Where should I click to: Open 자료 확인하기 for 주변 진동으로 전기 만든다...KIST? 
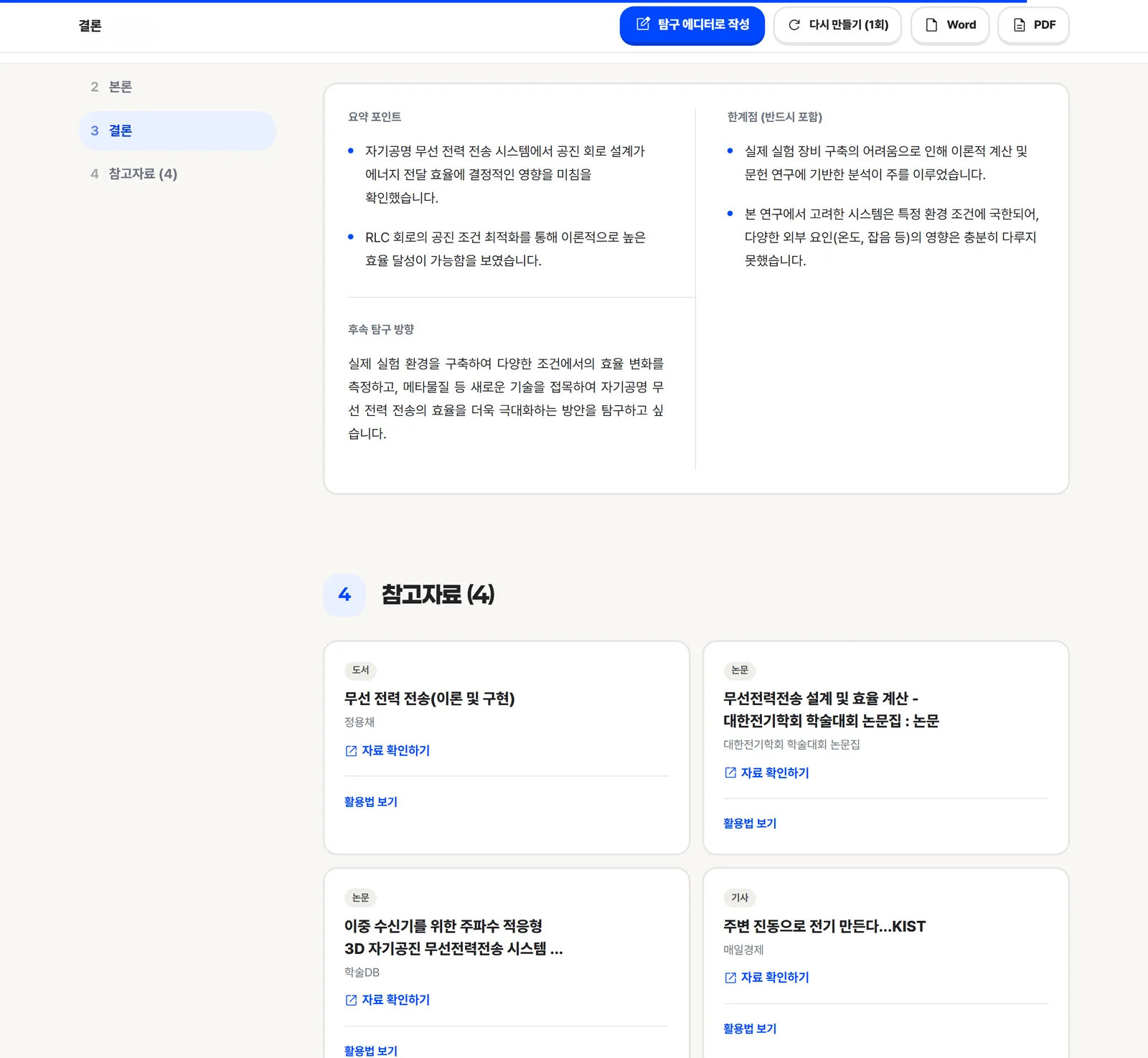click(x=766, y=977)
